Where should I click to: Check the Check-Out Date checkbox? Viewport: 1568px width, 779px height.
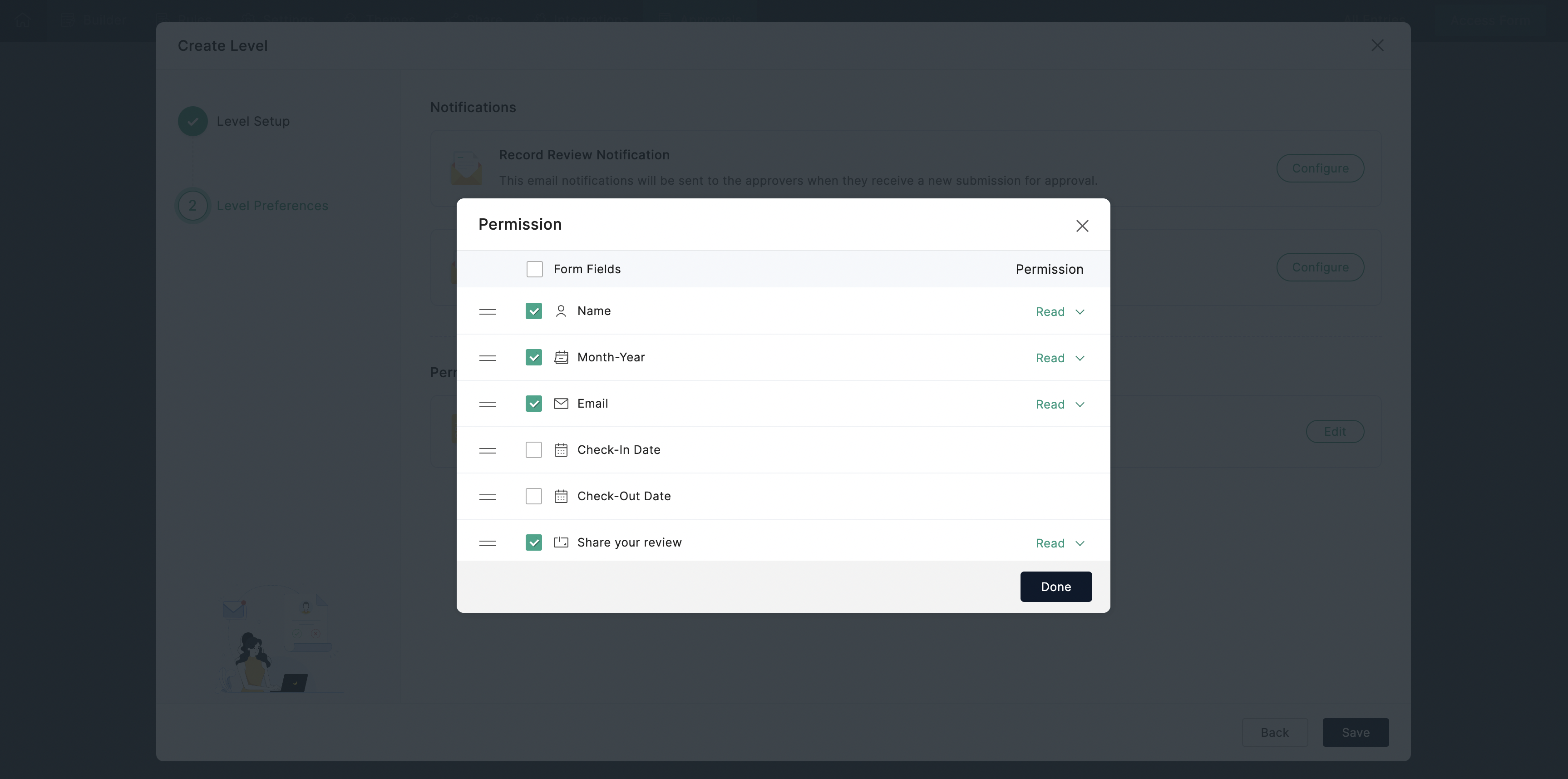point(534,496)
